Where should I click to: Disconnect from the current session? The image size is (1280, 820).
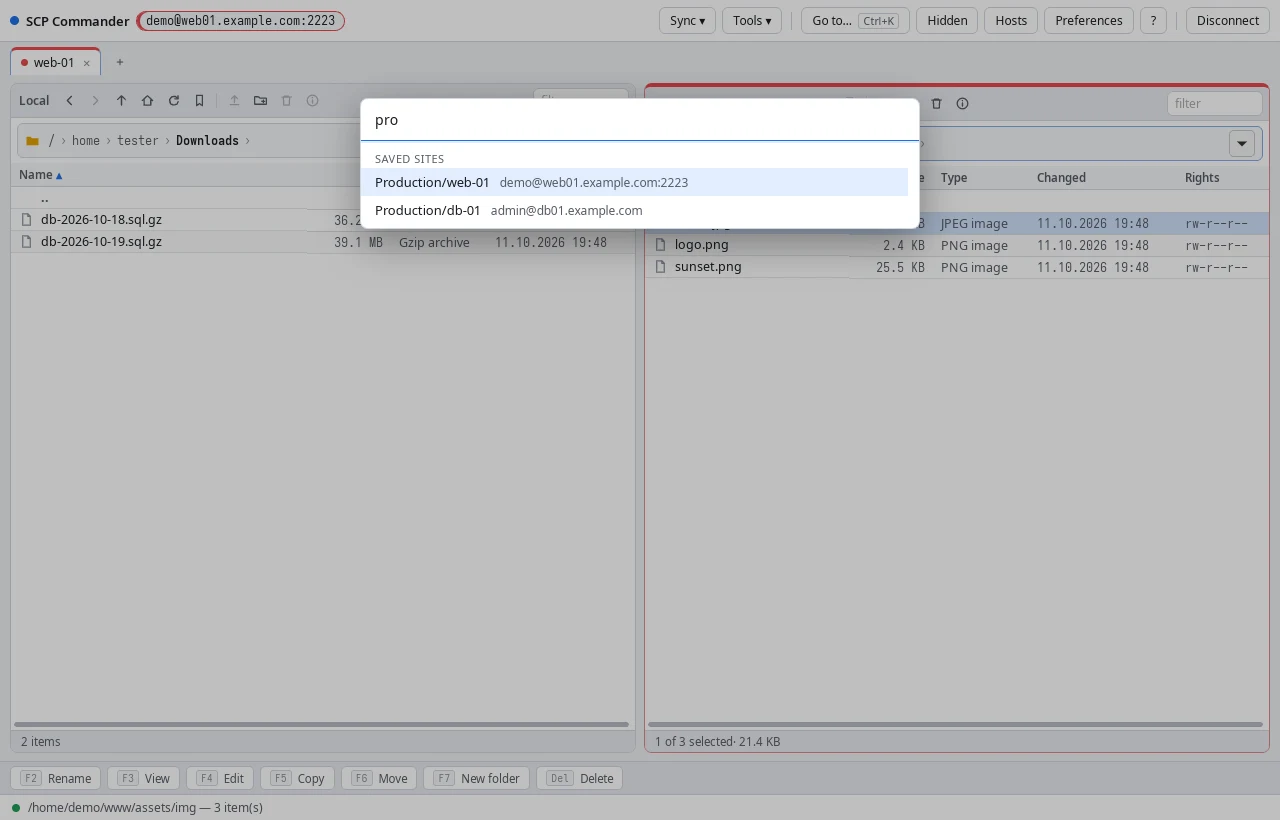(1228, 20)
